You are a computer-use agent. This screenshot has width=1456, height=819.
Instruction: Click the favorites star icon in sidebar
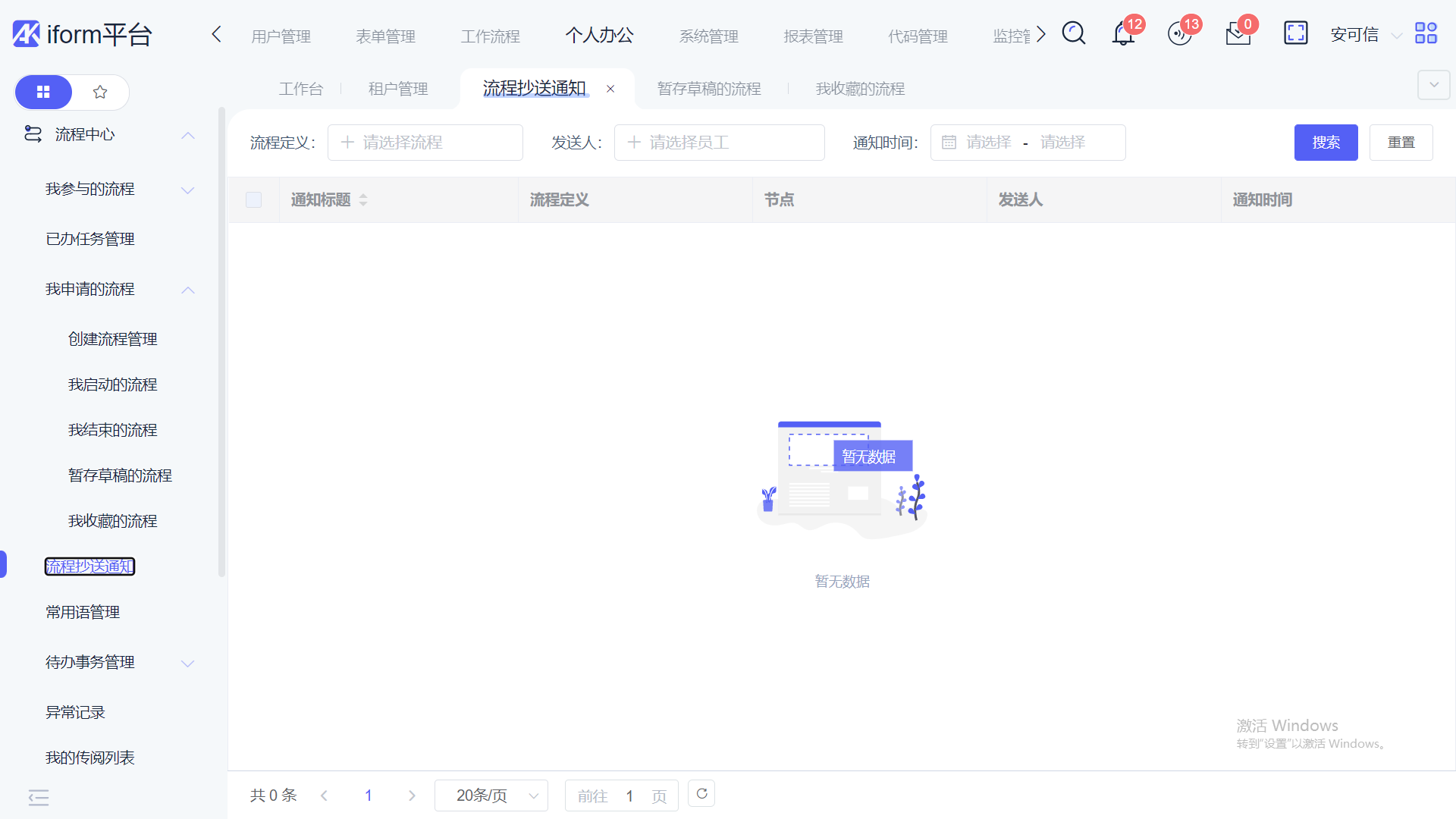click(x=100, y=93)
